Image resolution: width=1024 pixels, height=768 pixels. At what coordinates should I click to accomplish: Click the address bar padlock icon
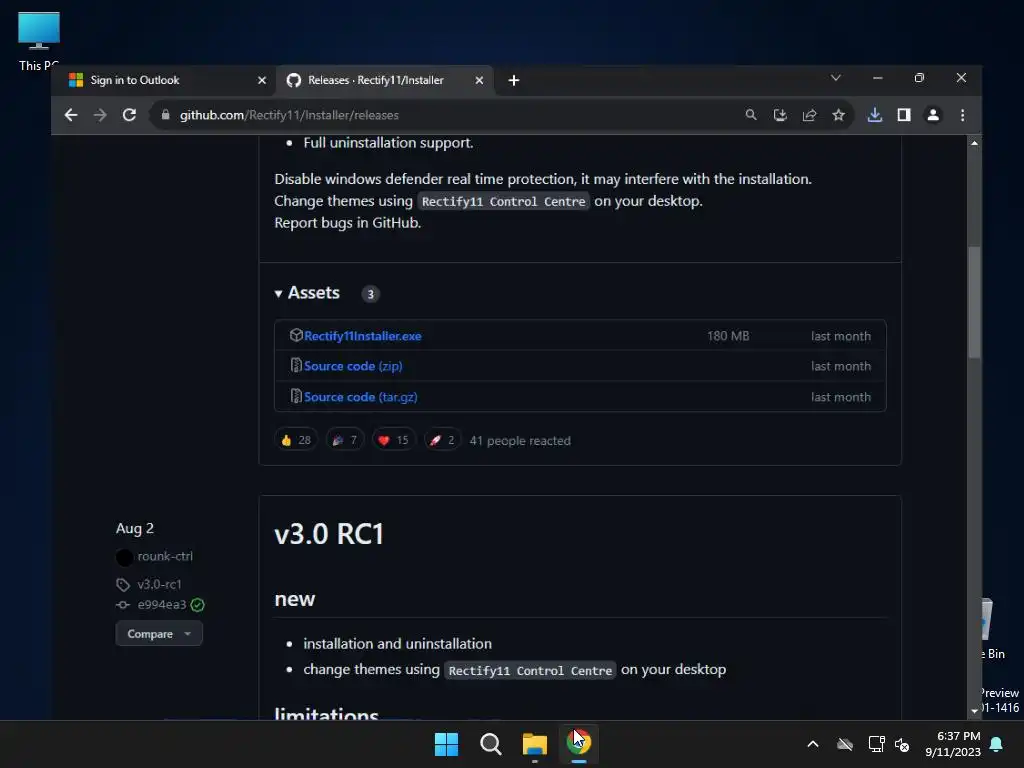click(165, 115)
